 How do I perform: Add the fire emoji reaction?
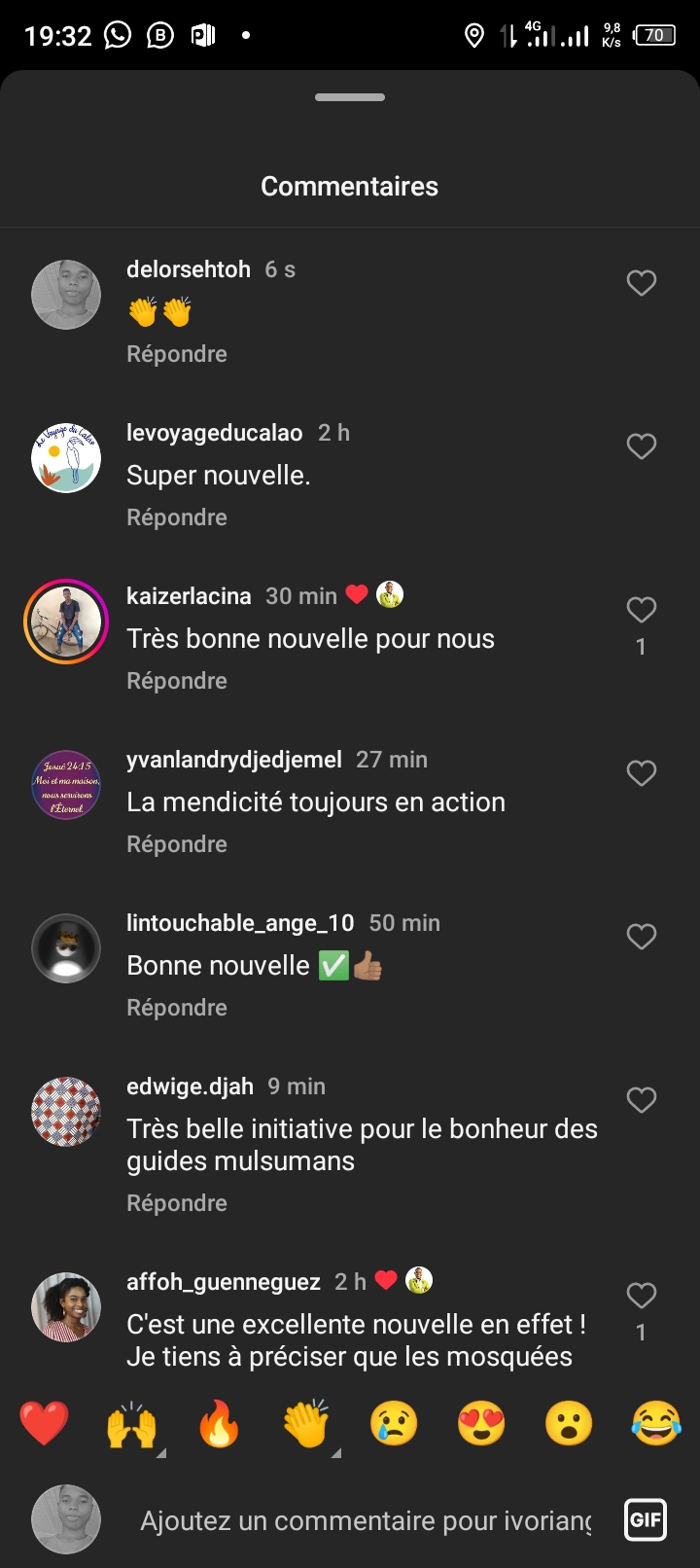coord(219,1424)
